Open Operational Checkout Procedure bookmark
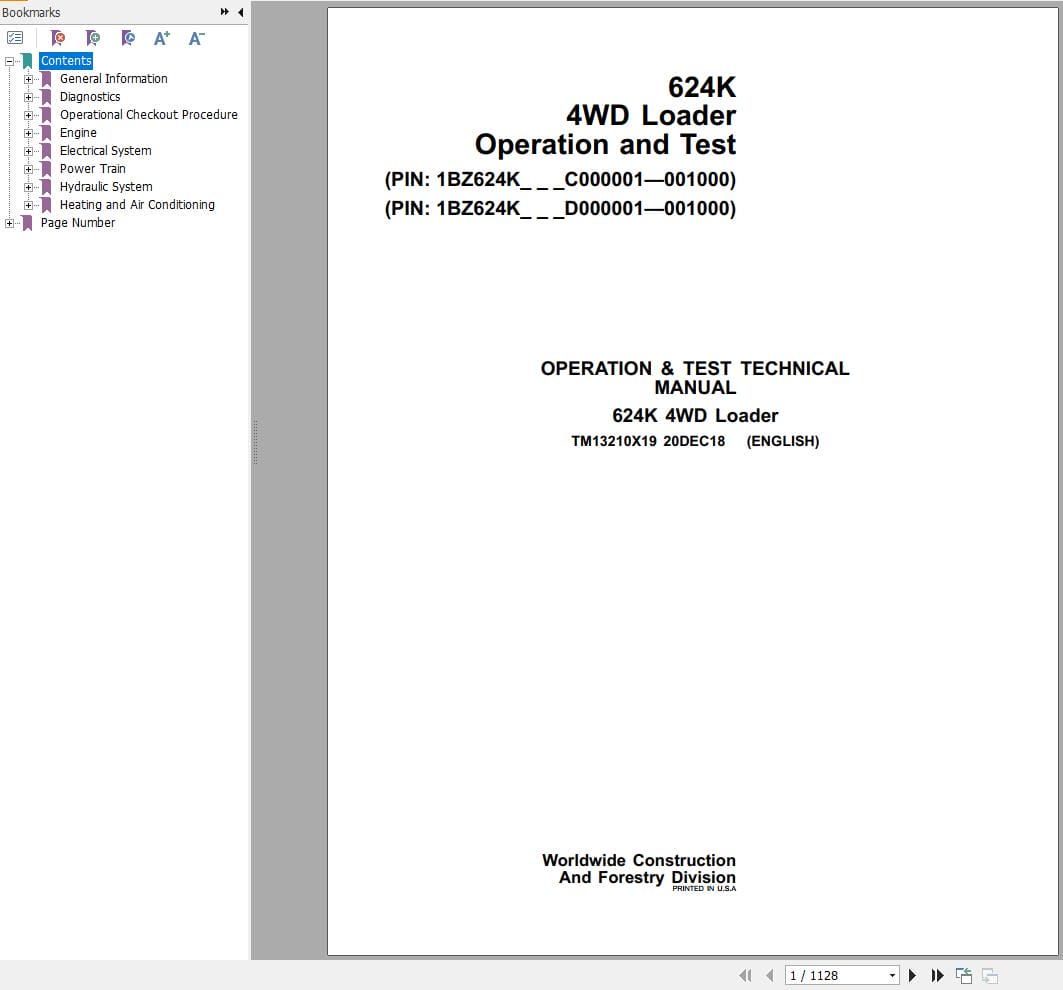This screenshot has width=1063, height=990. click(148, 115)
